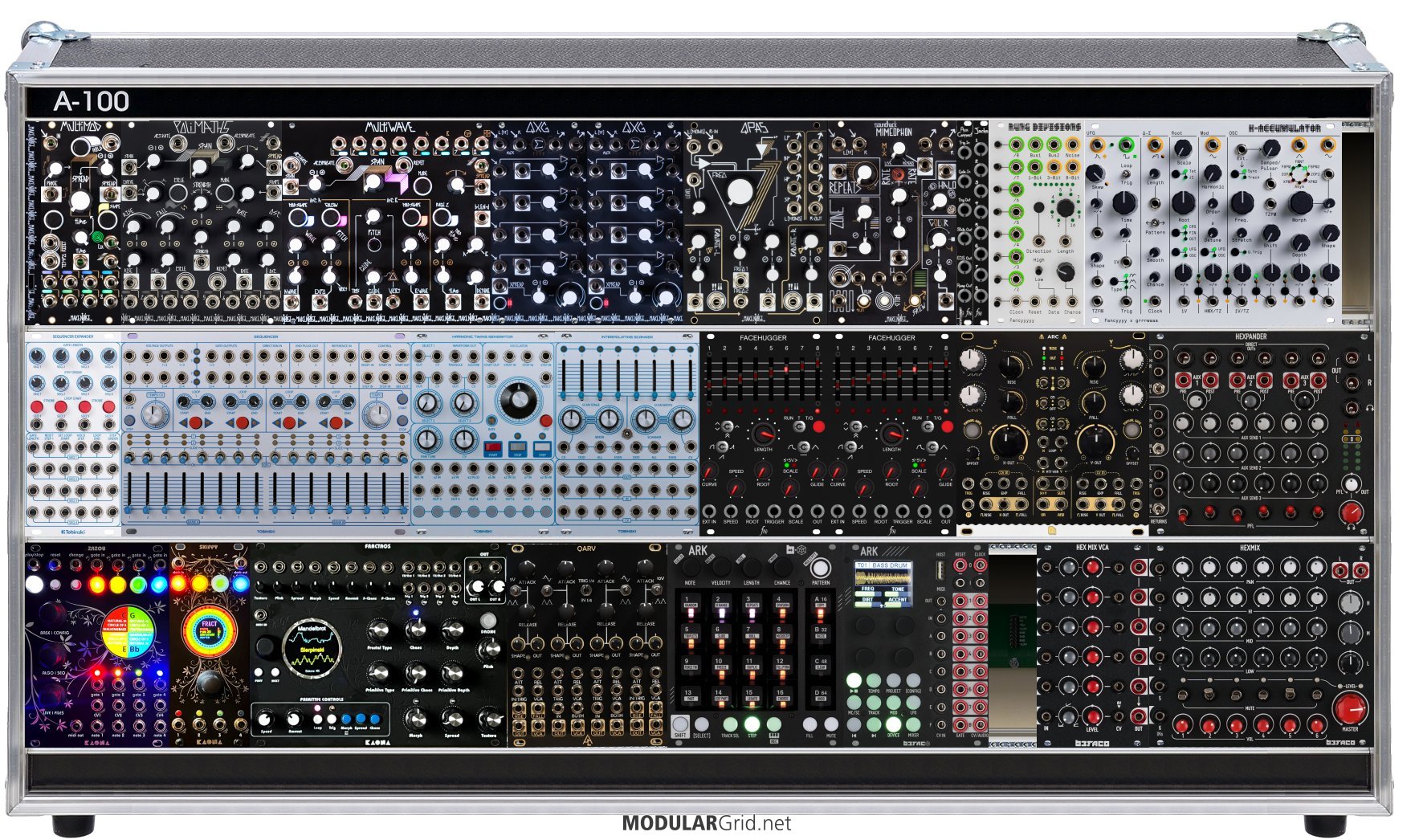Click the Primitive Chaos knob on Fractos
This screenshot has height=840, width=1415.
pos(415,673)
